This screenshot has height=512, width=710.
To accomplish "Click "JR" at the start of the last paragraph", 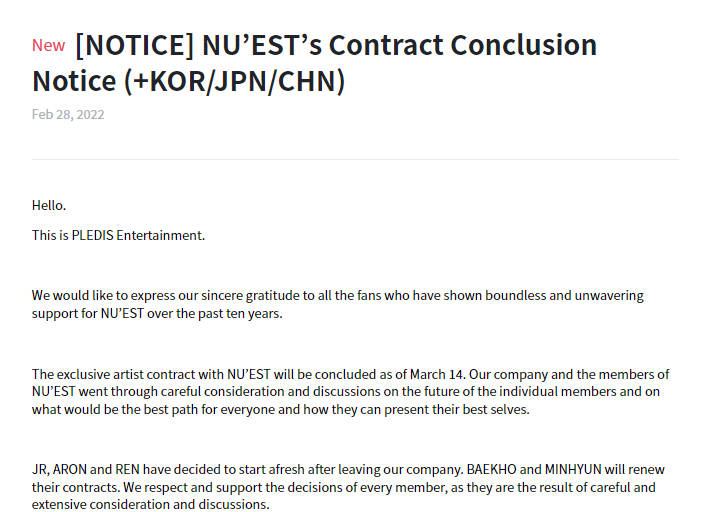I will 40,469.
